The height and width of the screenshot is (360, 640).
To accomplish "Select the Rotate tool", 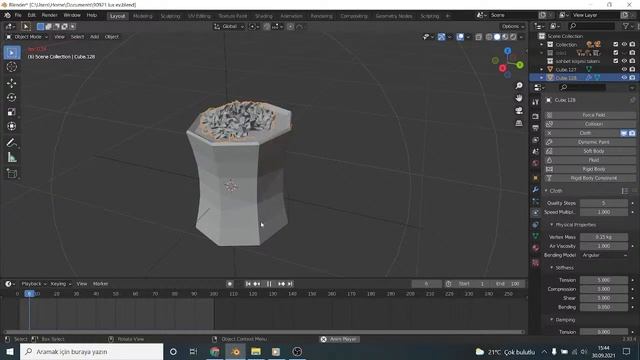I will coord(12,97).
